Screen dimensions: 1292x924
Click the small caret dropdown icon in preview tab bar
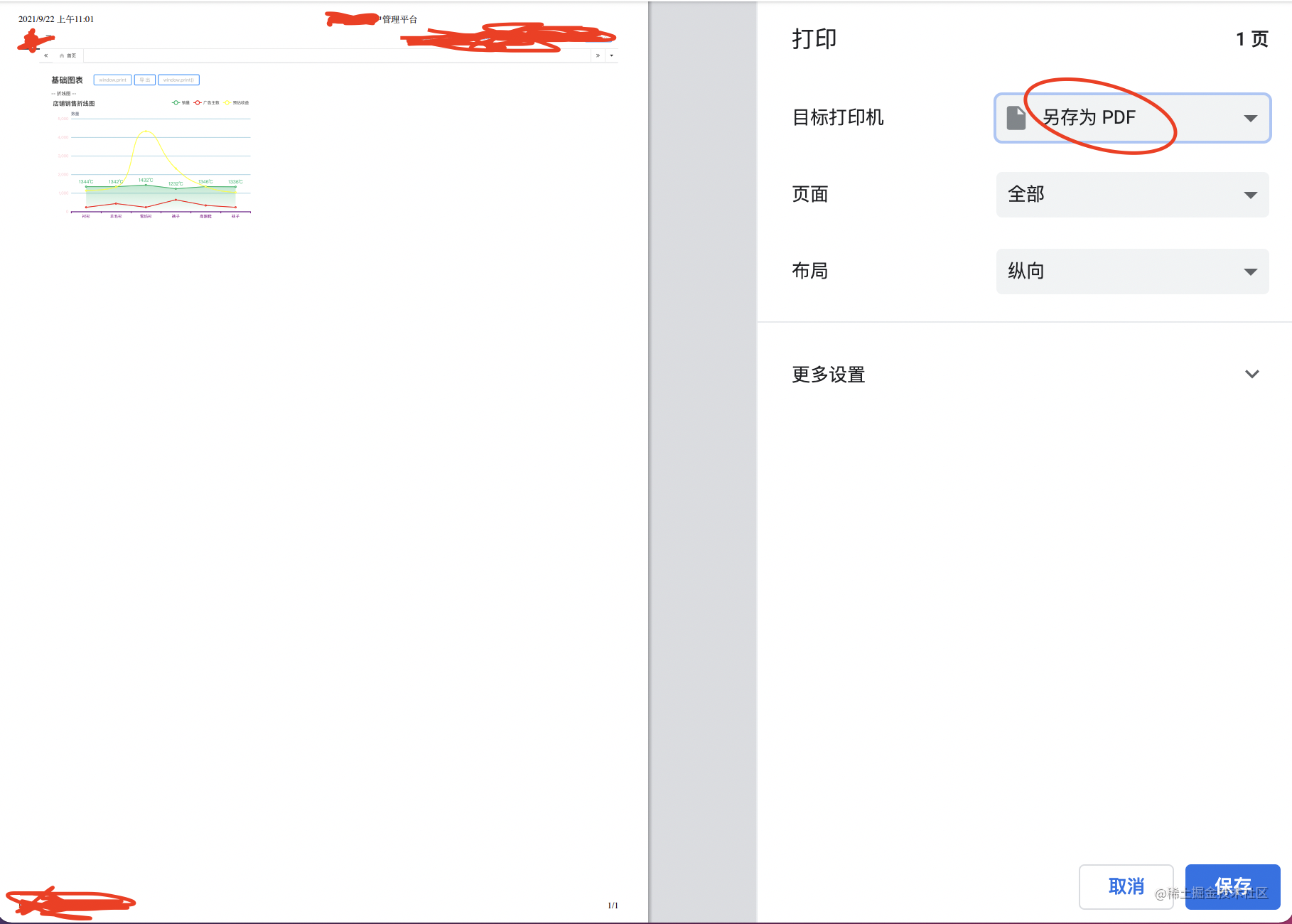pyautogui.click(x=611, y=55)
